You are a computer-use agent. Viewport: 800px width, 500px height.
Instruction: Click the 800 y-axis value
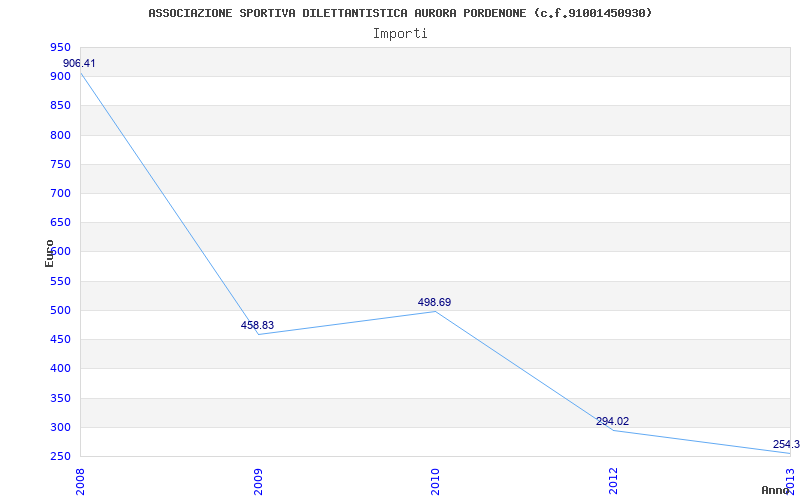point(60,135)
